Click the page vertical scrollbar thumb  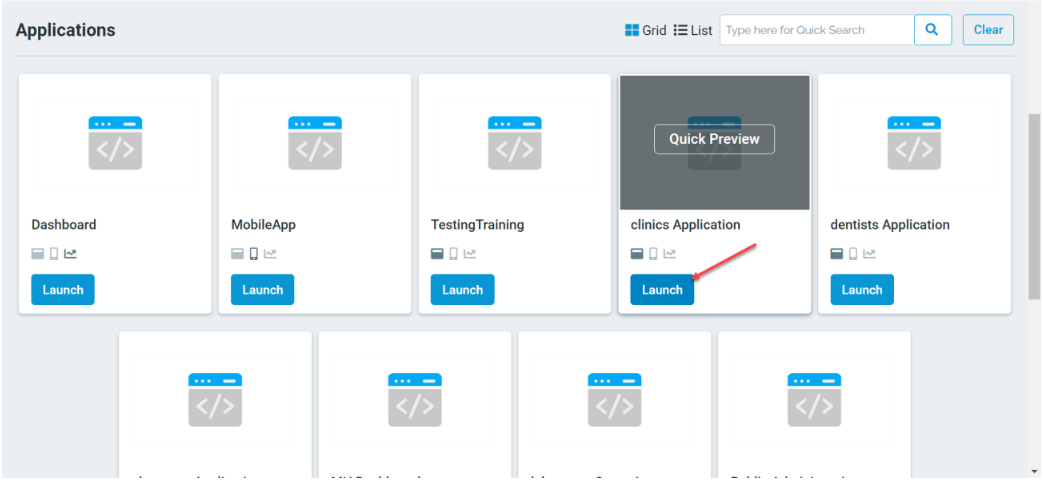(x=1034, y=206)
